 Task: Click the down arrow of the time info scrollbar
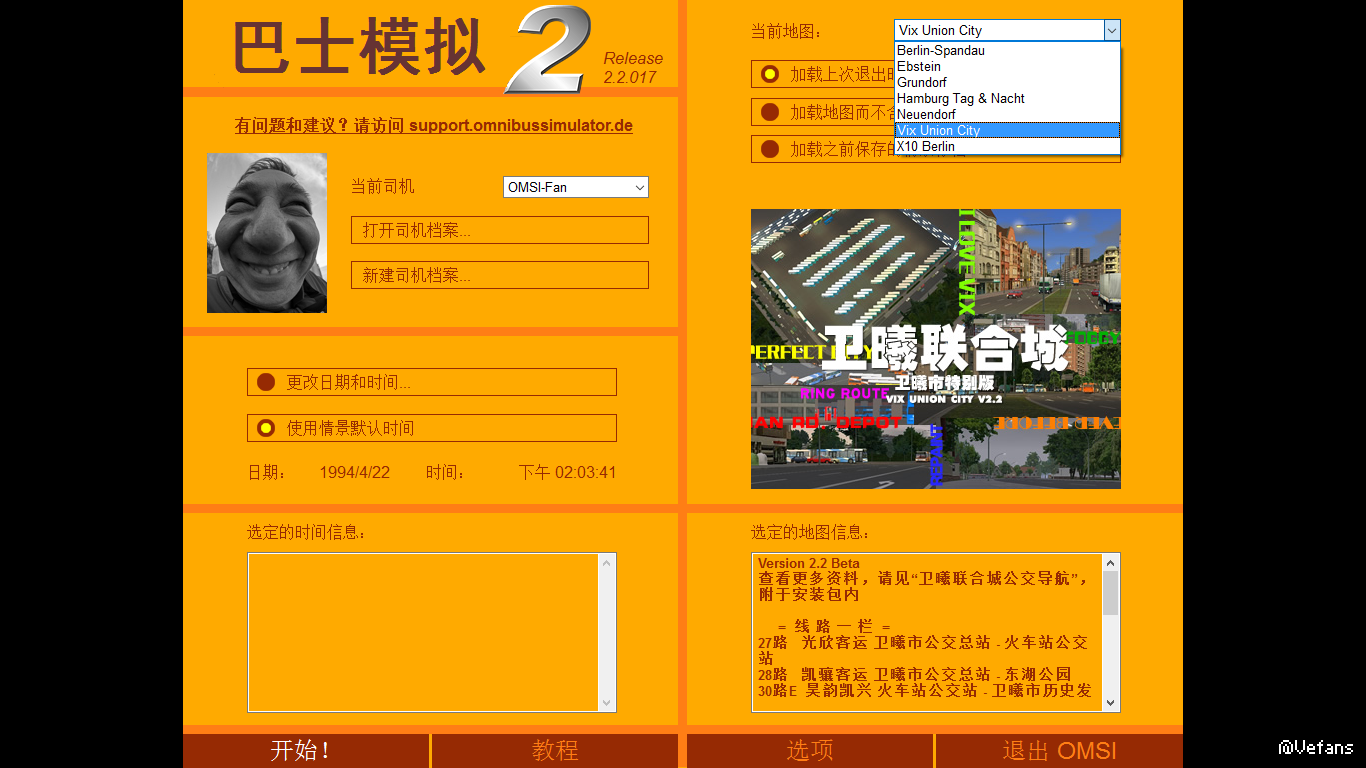tap(607, 703)
